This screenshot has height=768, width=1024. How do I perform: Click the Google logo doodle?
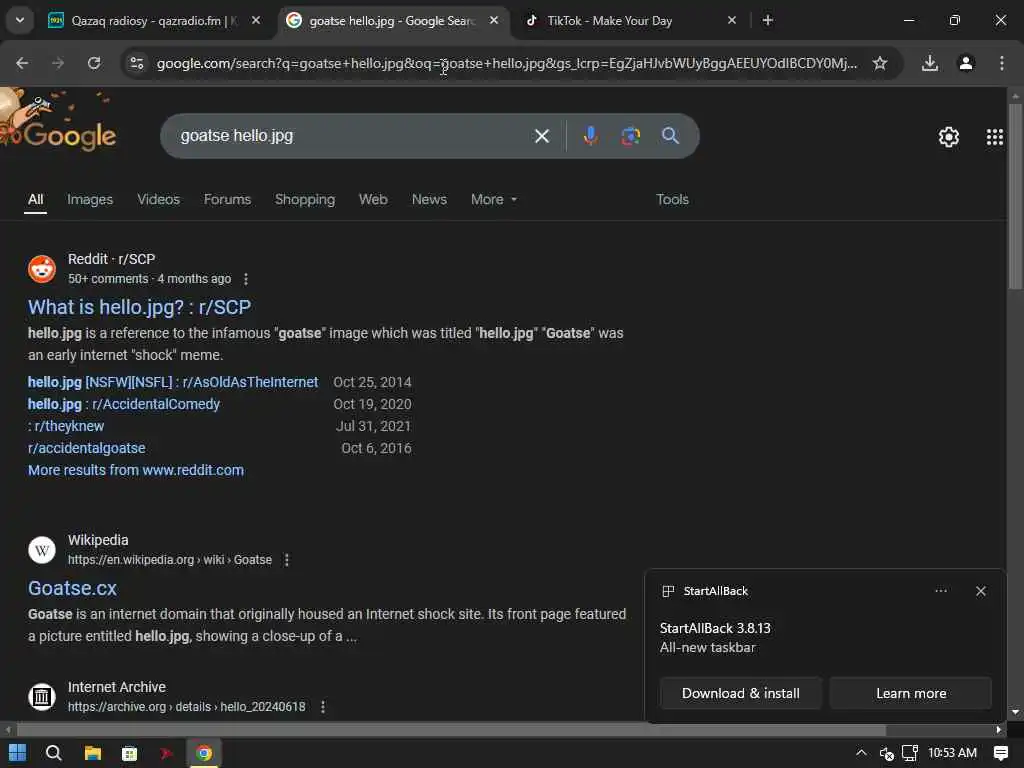point(59,123)
